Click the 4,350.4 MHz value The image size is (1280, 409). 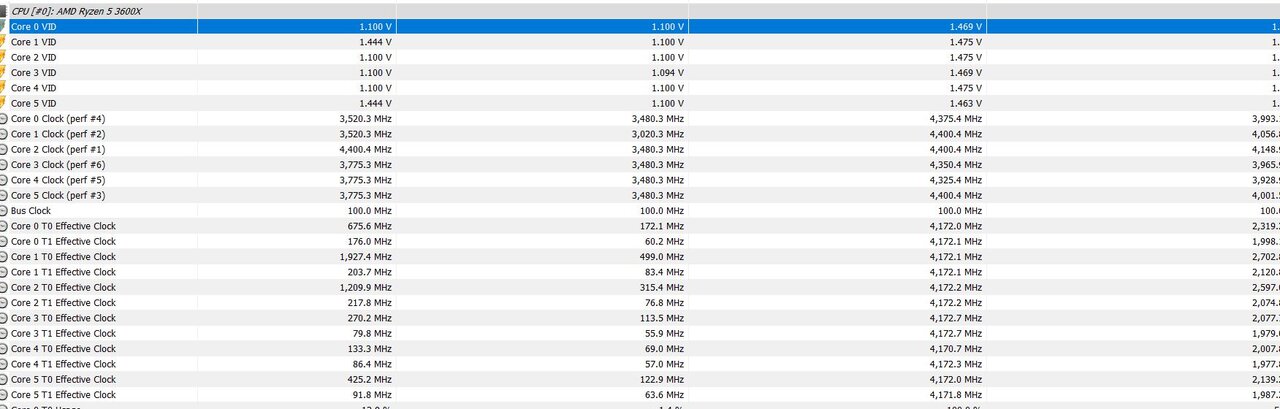click(956, 165)
